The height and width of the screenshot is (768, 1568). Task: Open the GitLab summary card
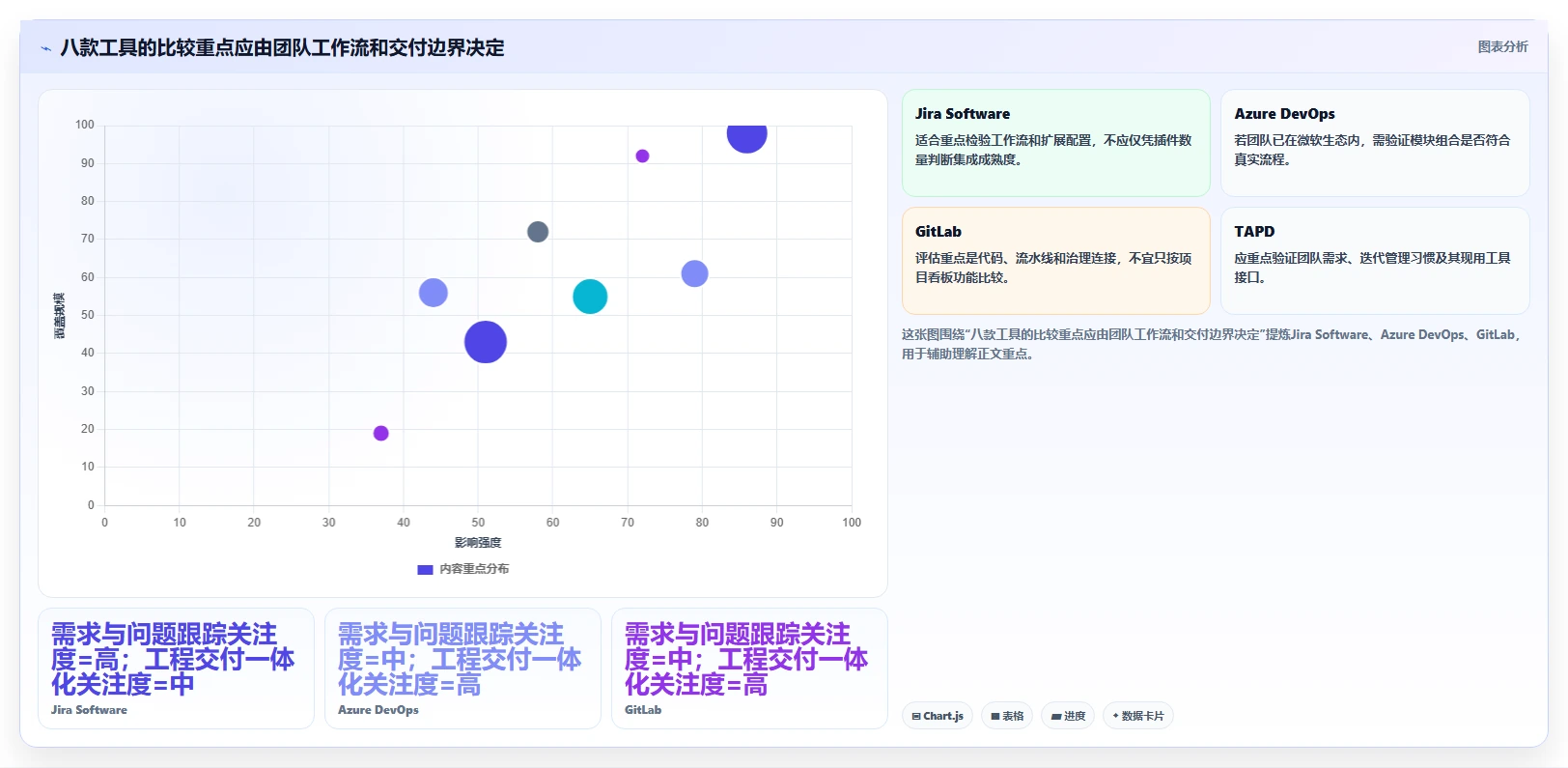point(1055,261)
